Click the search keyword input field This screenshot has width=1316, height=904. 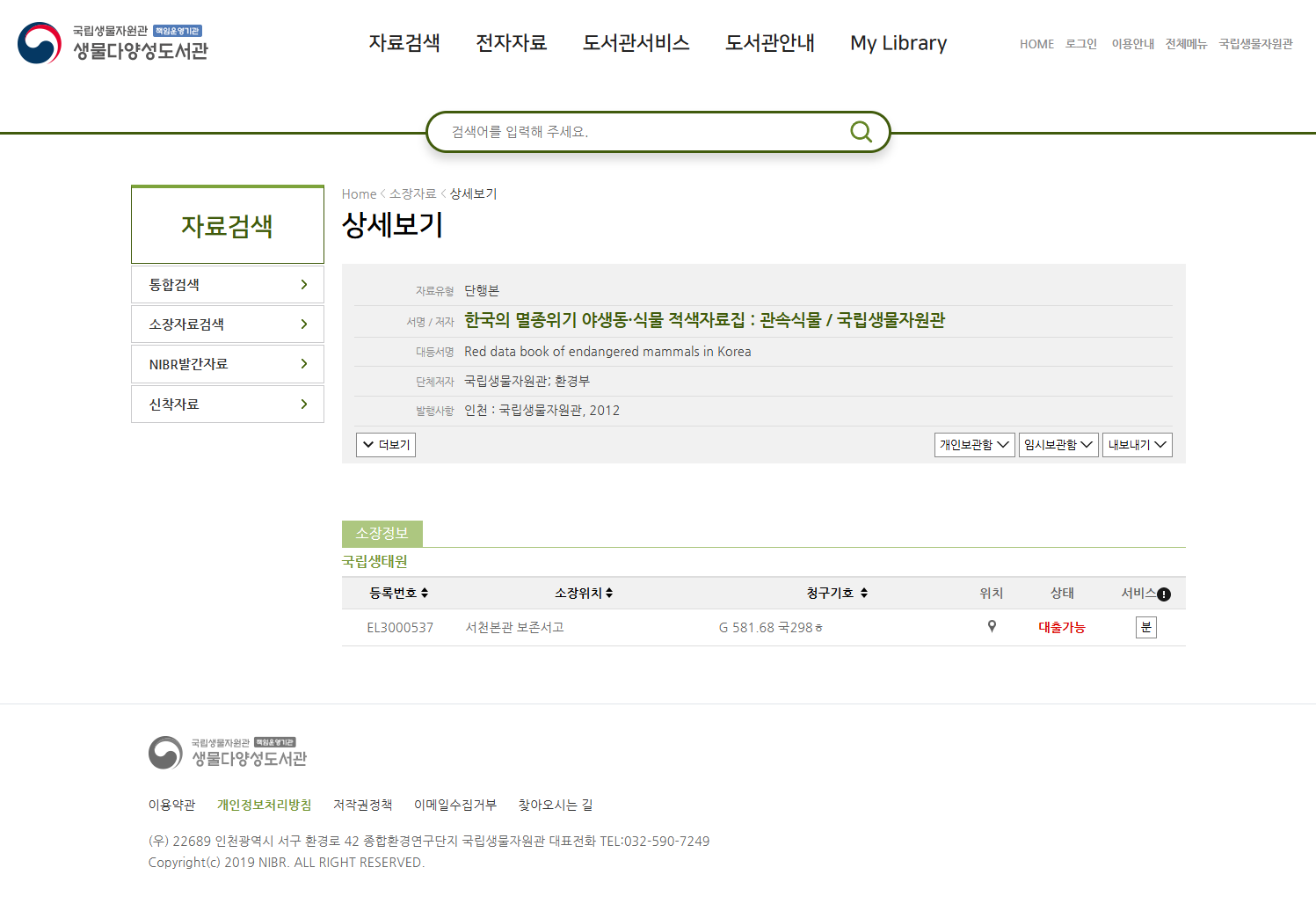642,132
